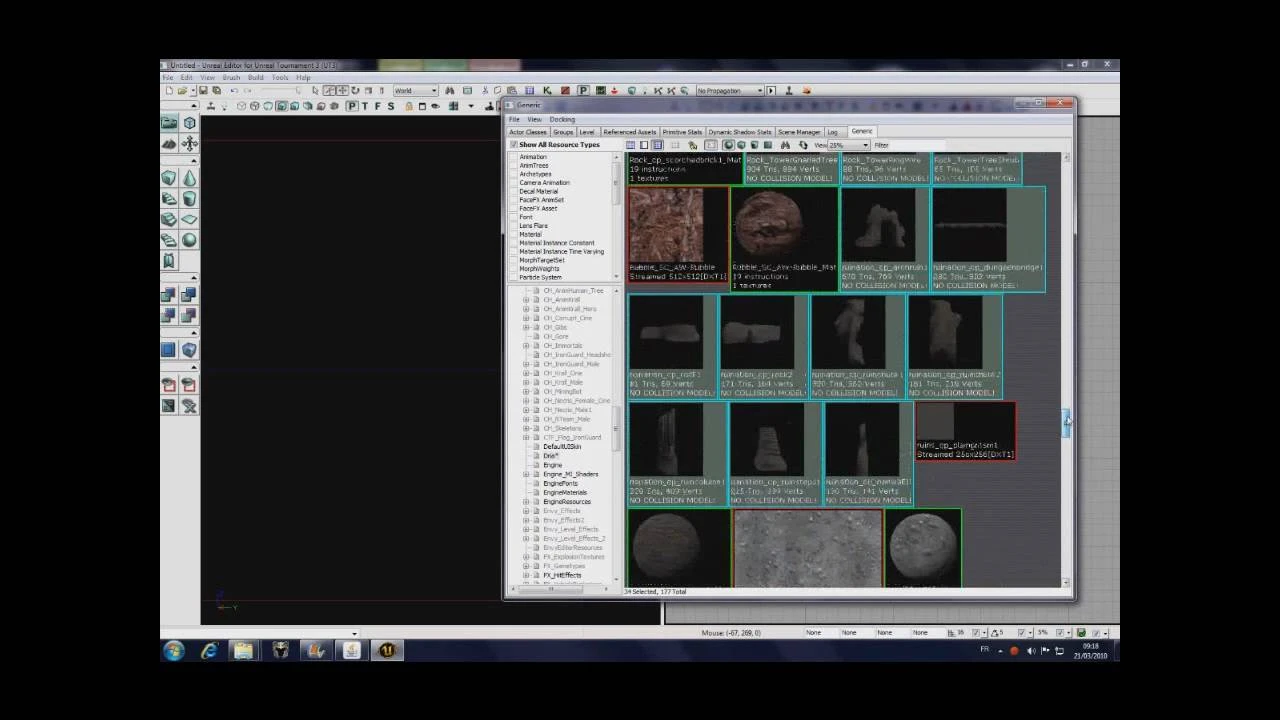Toggle Show All Resource Types checkbox
The image size is (1280, 720).
[x=514, y=145]
